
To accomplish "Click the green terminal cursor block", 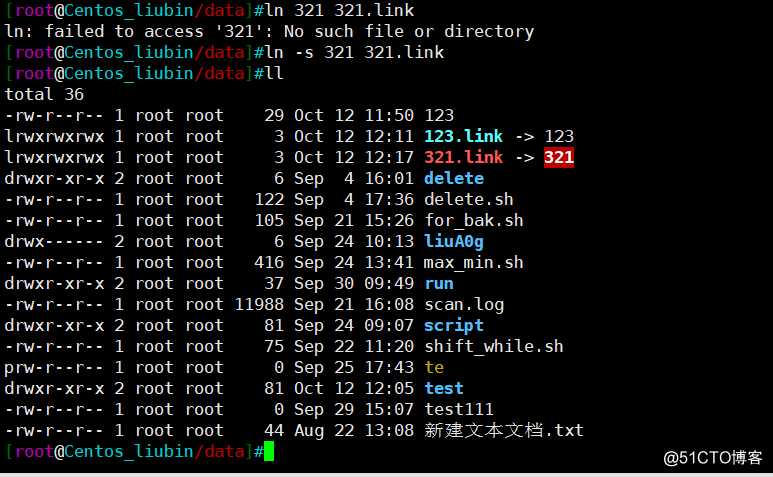I will click(269, 451).
